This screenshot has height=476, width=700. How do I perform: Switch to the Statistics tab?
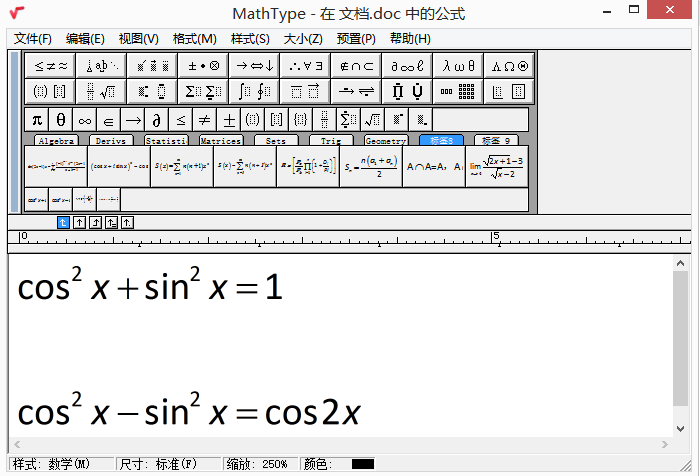pyautogui.click(x=166, y=141)
